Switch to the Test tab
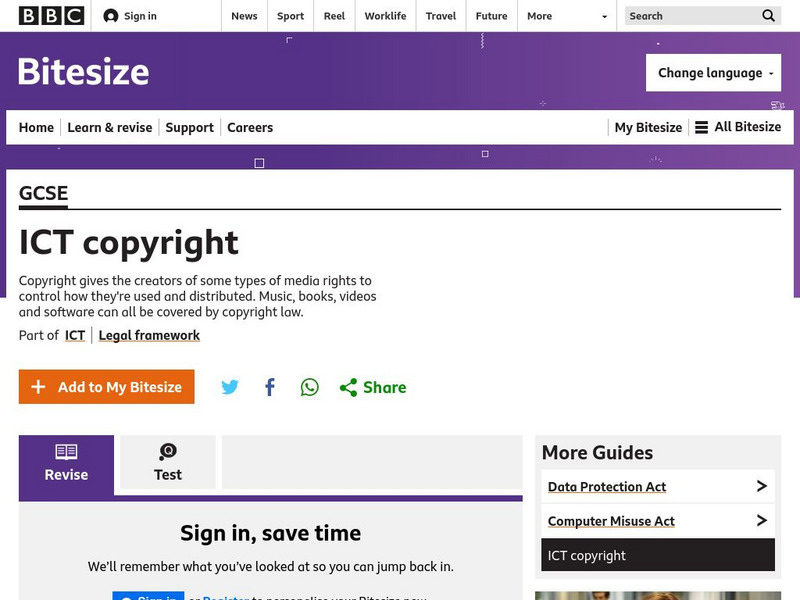Viewport: 800px width, 600px height. click(168, 462)
